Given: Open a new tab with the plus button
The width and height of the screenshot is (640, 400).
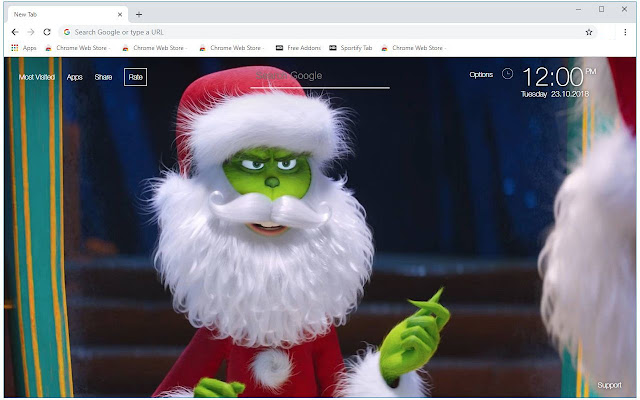Looking at the screenshot, I should click(x=139, y=15).
